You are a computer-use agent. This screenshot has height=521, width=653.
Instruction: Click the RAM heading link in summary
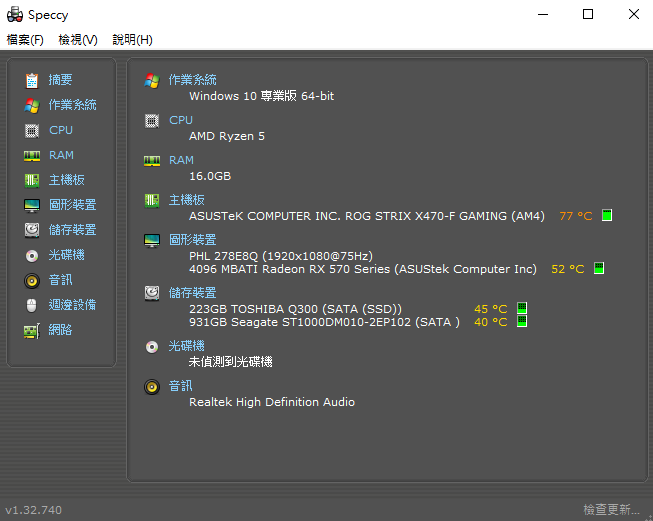[x=181, y=160]
